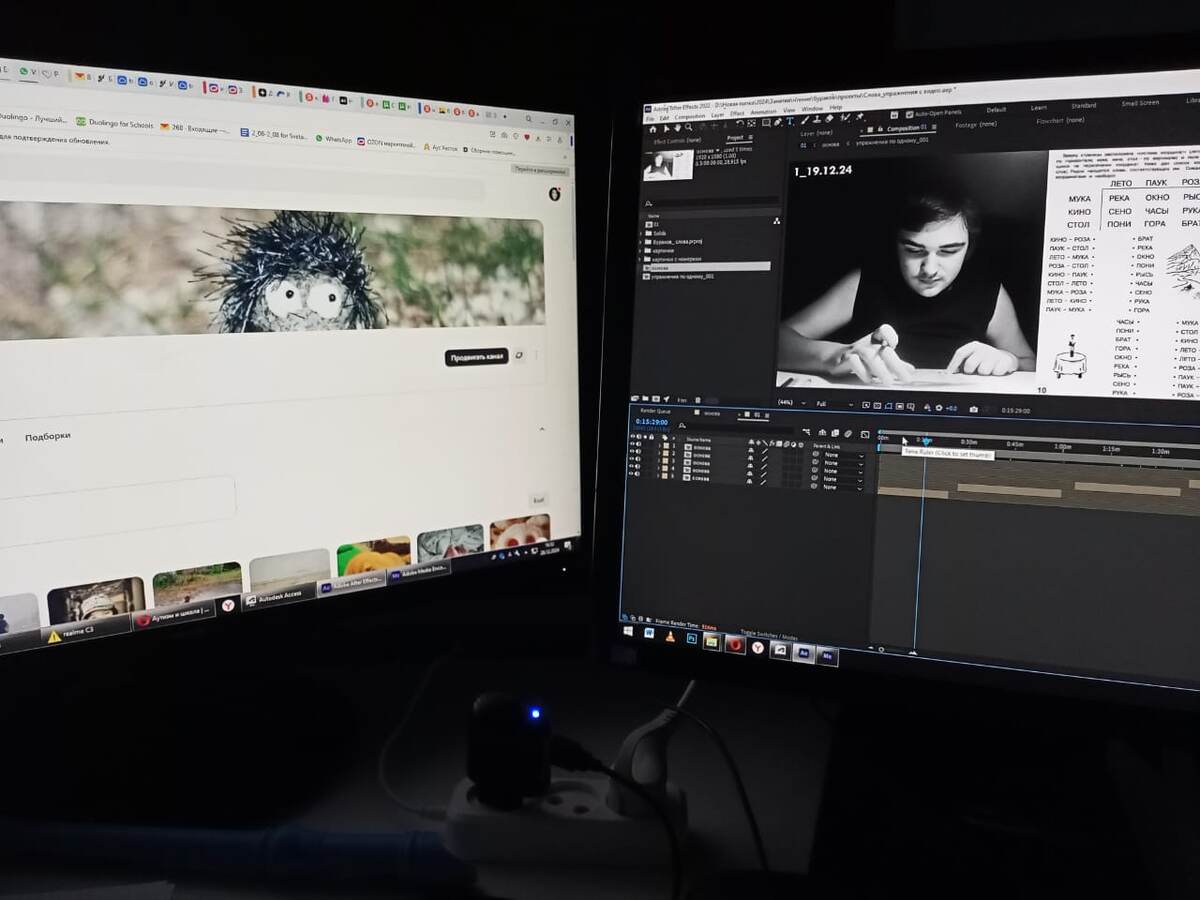Switch to the Small Screen workspace

click(x=1140, y=103)
